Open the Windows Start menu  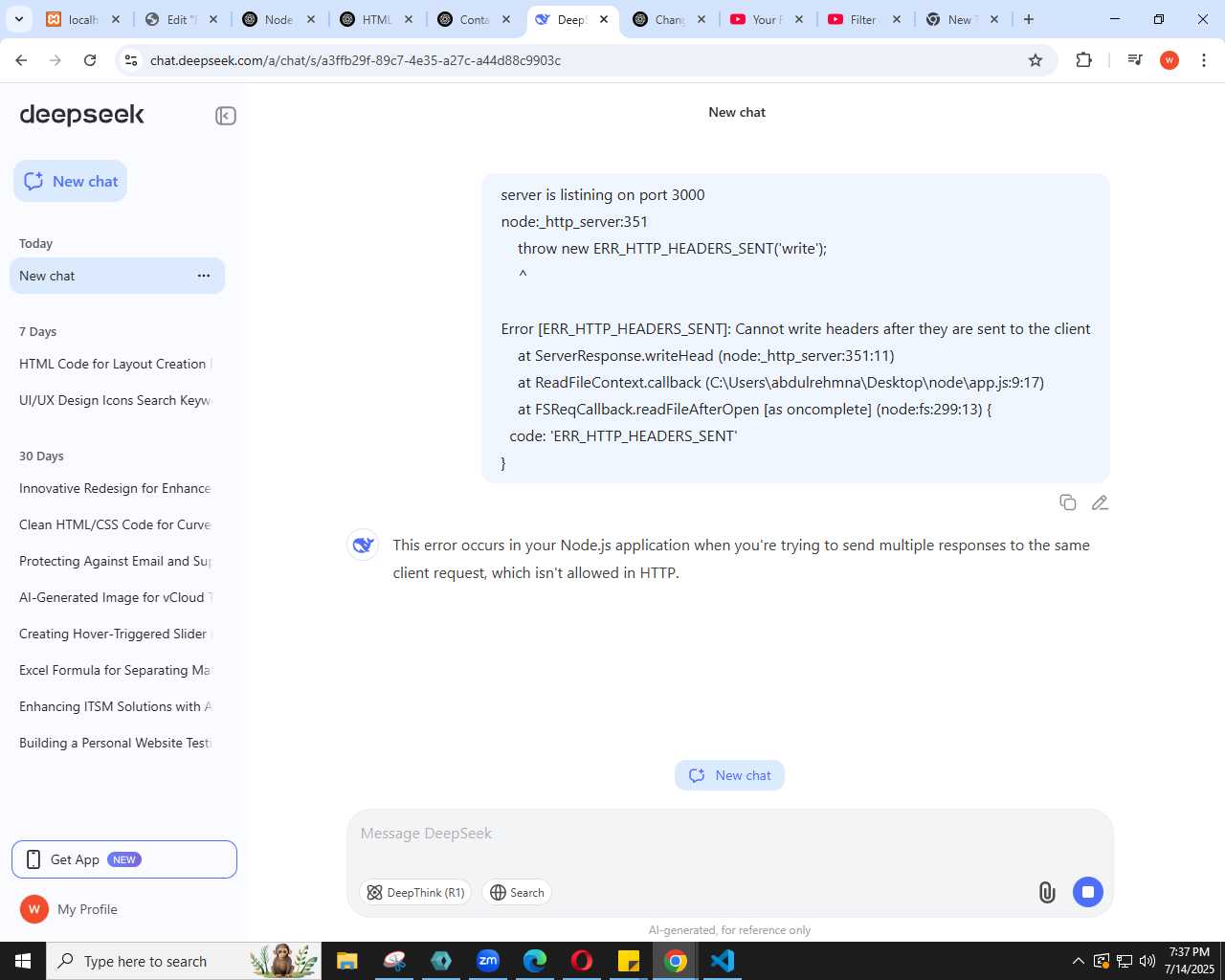(23, 961)
